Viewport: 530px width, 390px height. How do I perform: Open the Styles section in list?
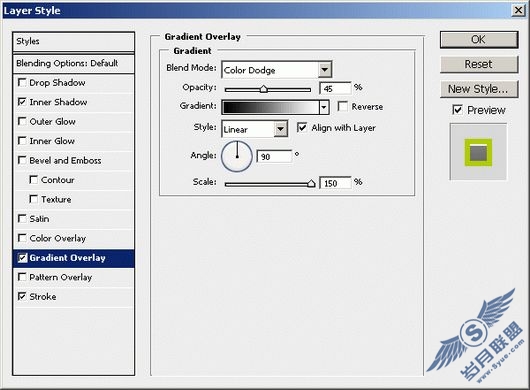73,42
